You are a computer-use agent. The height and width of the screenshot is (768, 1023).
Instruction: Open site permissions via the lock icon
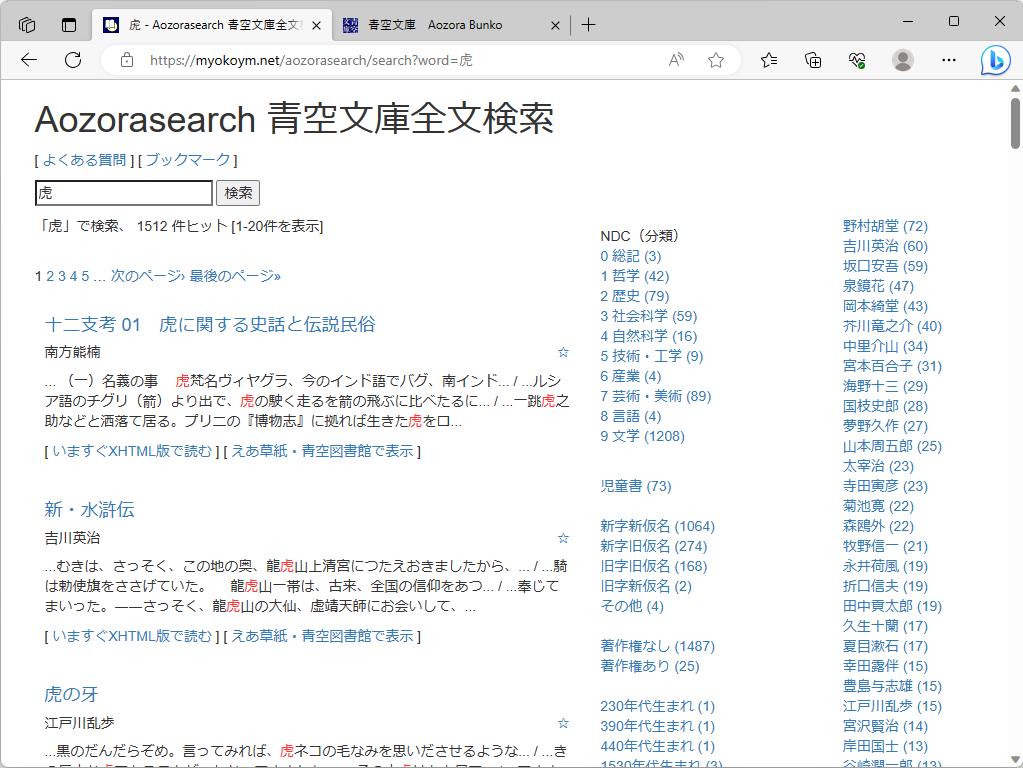126,60
